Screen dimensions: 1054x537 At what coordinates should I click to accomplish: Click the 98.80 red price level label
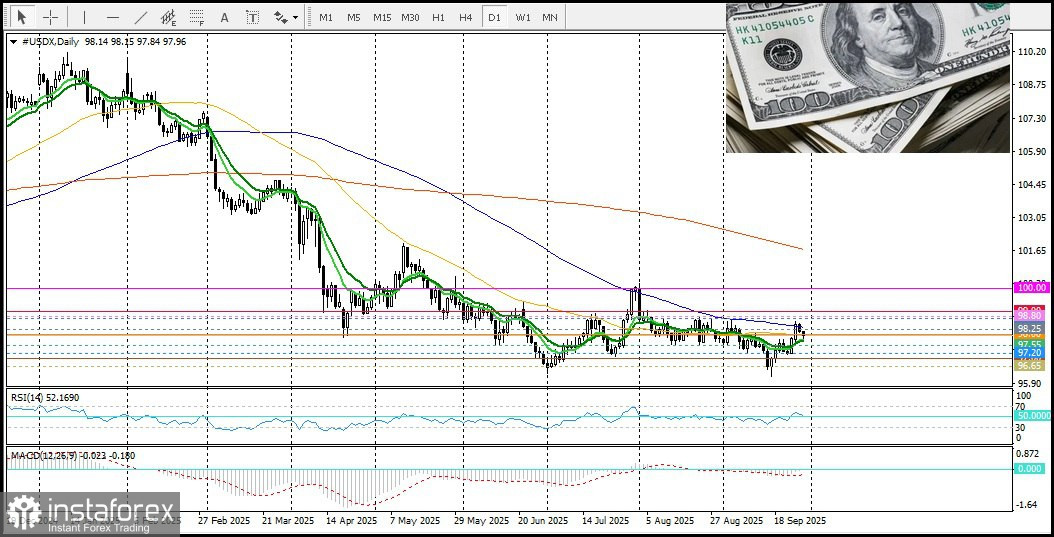coord(1030,315)
